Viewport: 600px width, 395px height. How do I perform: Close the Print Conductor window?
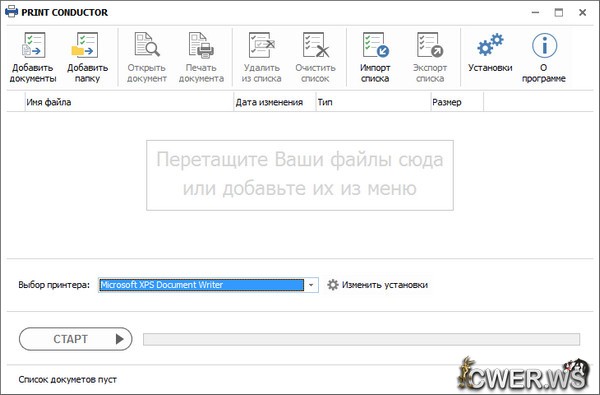tap(582, 13)
